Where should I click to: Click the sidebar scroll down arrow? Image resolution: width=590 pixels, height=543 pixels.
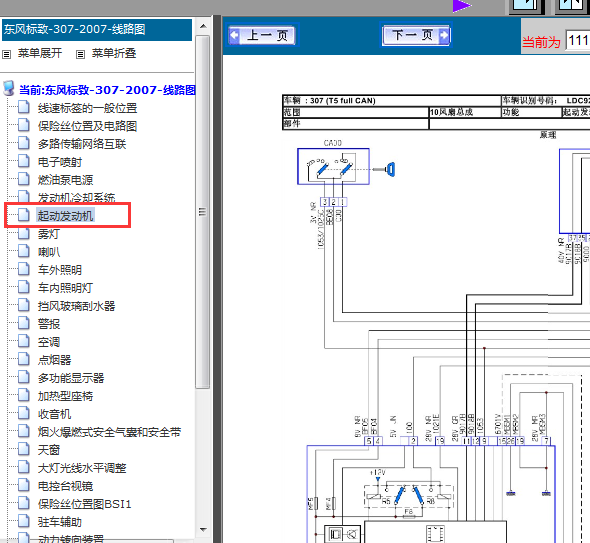[x=204, y=530]
